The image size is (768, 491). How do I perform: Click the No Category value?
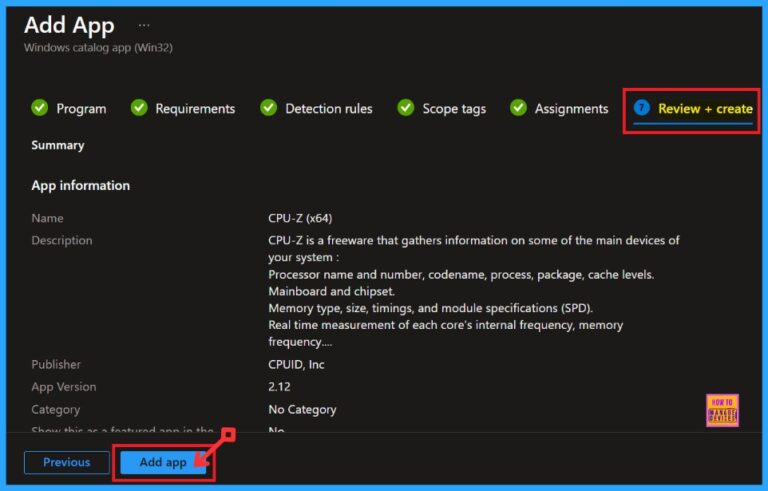tap(302, 409)
